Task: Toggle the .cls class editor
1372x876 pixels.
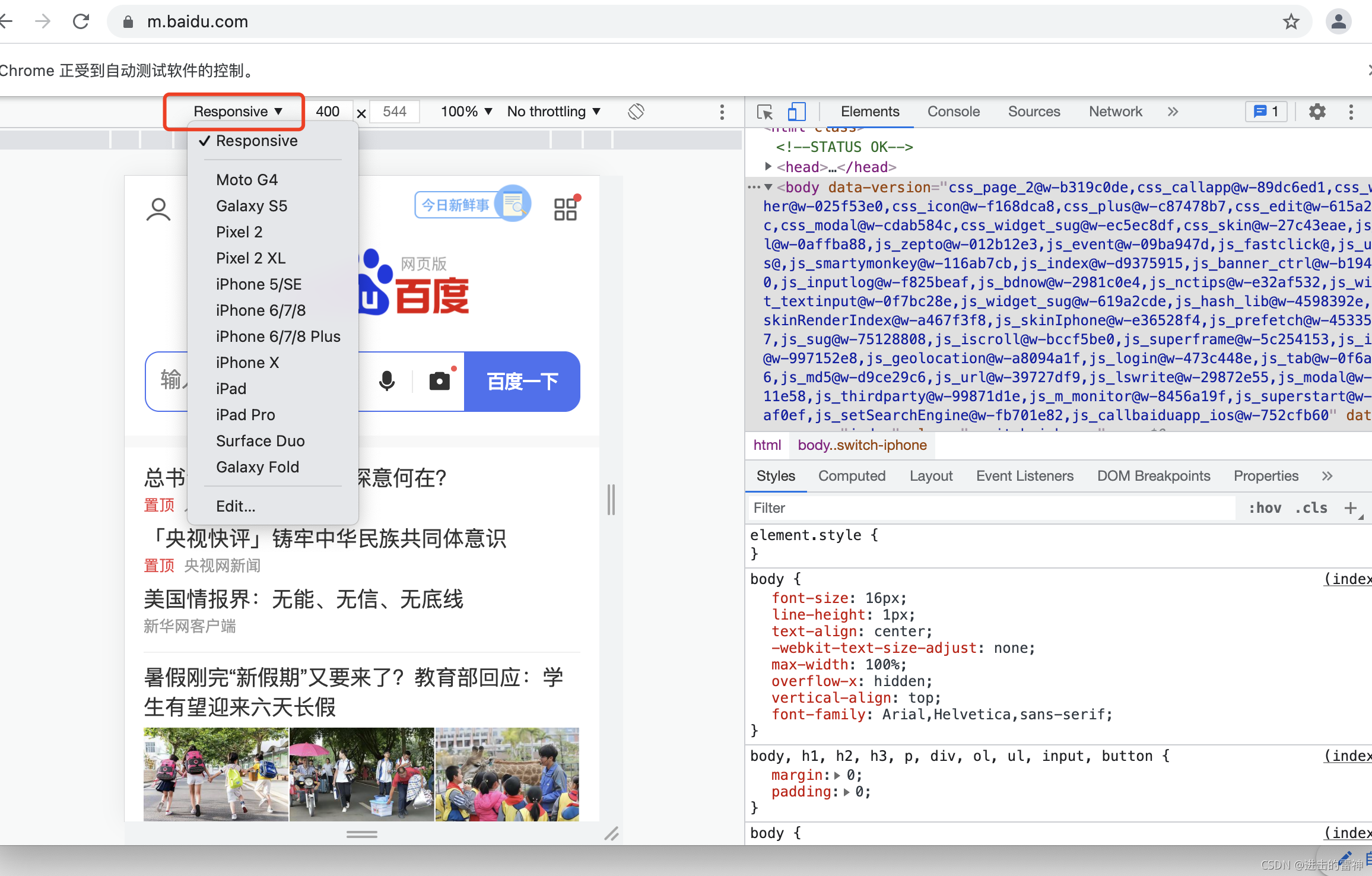Action: pos(1311,508)
